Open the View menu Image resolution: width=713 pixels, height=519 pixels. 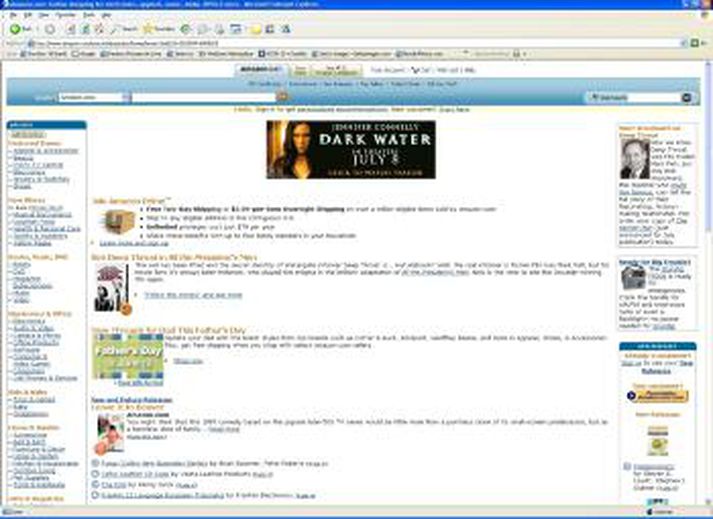click(44, 15)
